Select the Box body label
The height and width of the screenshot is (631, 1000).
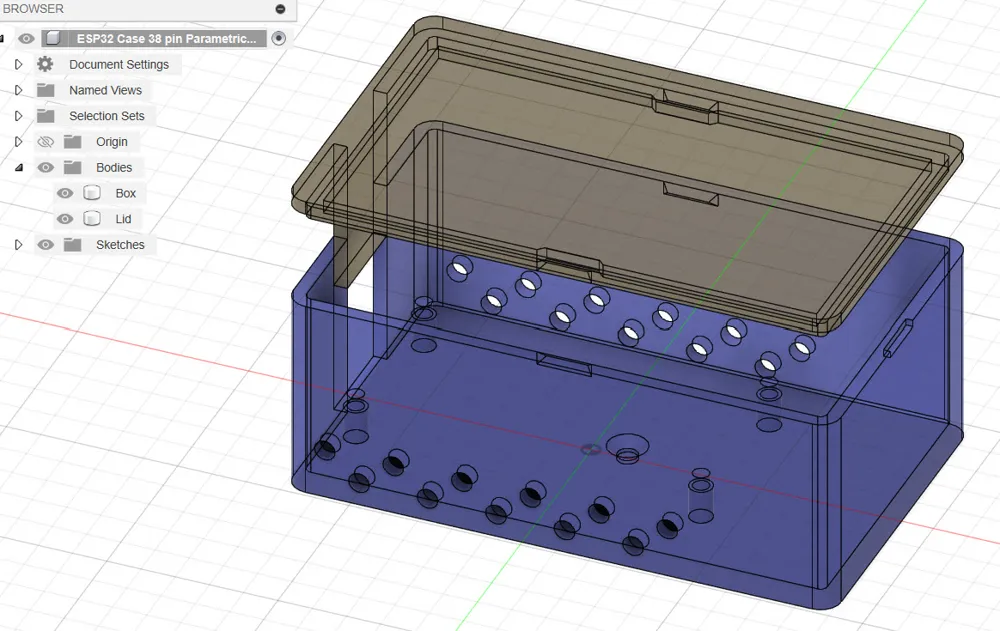point(126,193)
